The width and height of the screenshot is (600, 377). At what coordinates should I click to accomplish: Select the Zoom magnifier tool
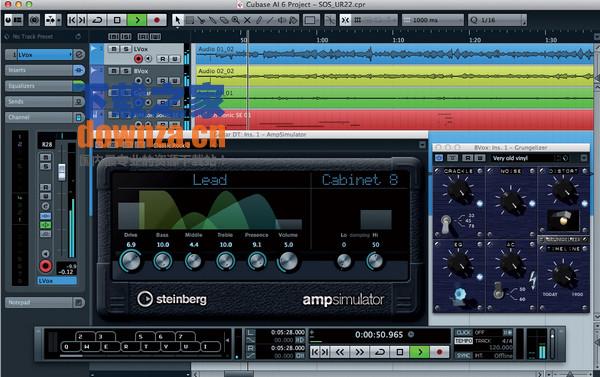[236, 20]
